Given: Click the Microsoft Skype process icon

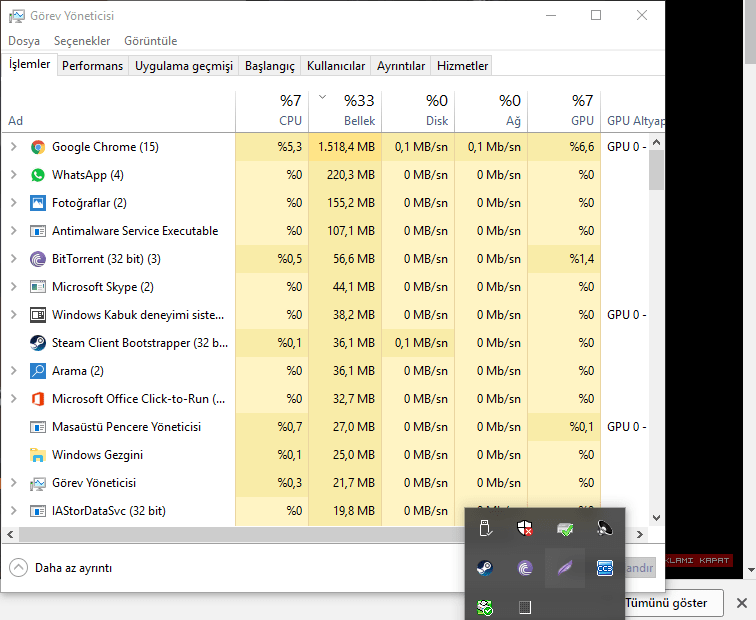Looking at the screenshot, I should pos(38,287).
